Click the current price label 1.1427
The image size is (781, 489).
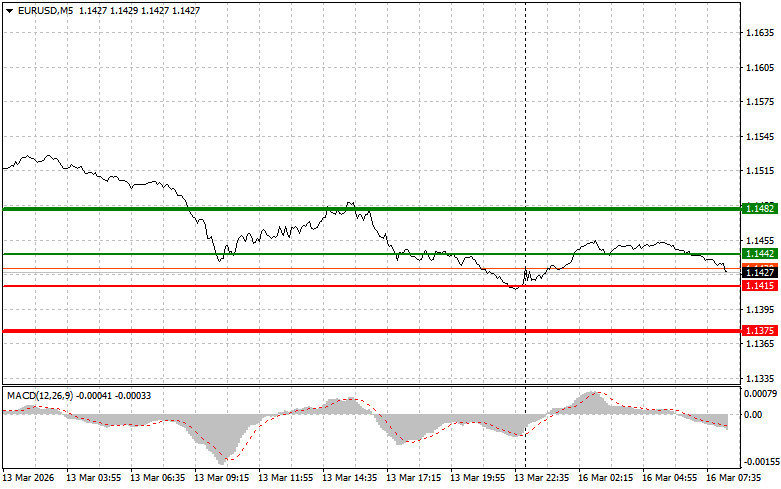760,272
